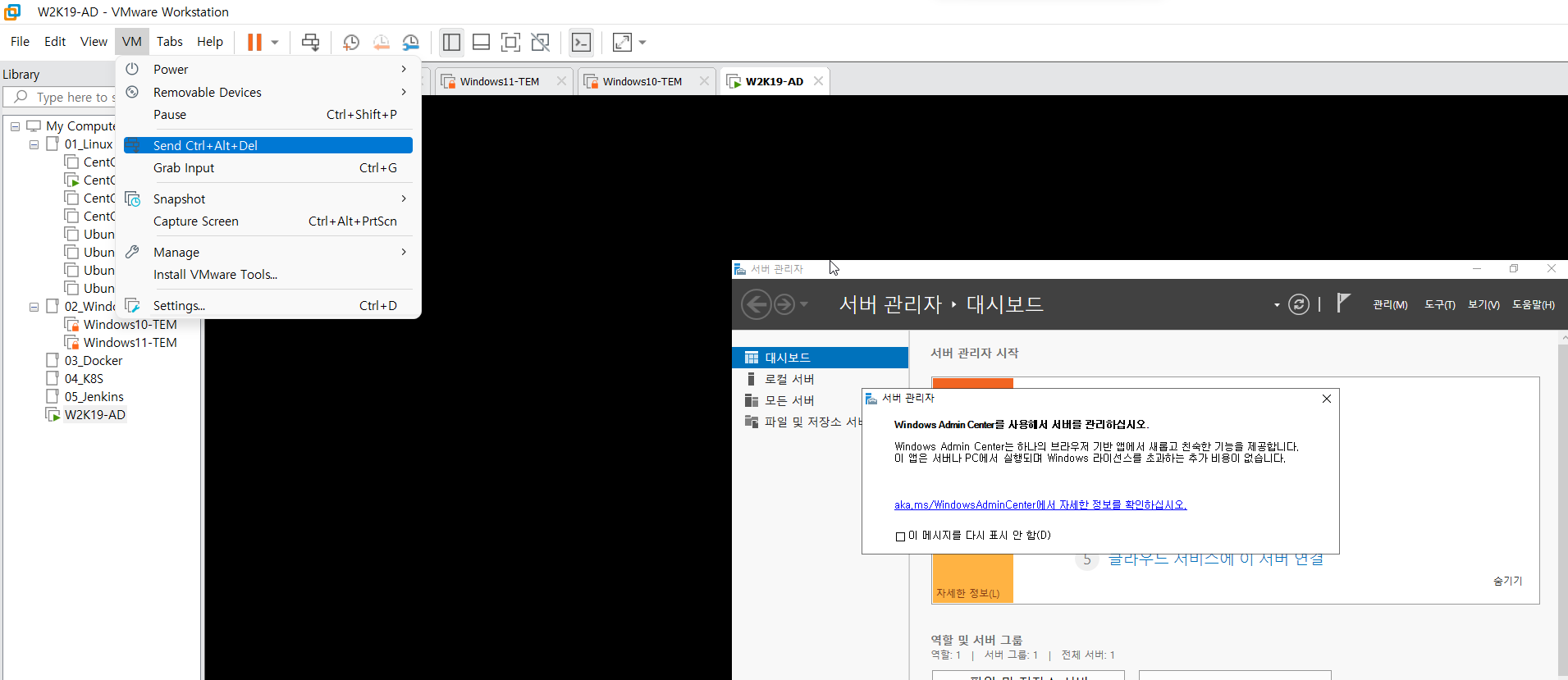Click the Server Manager forward arrow icon
Image resolution: width=1568 pixels, height=680 pixels.
tap(784, 304)
